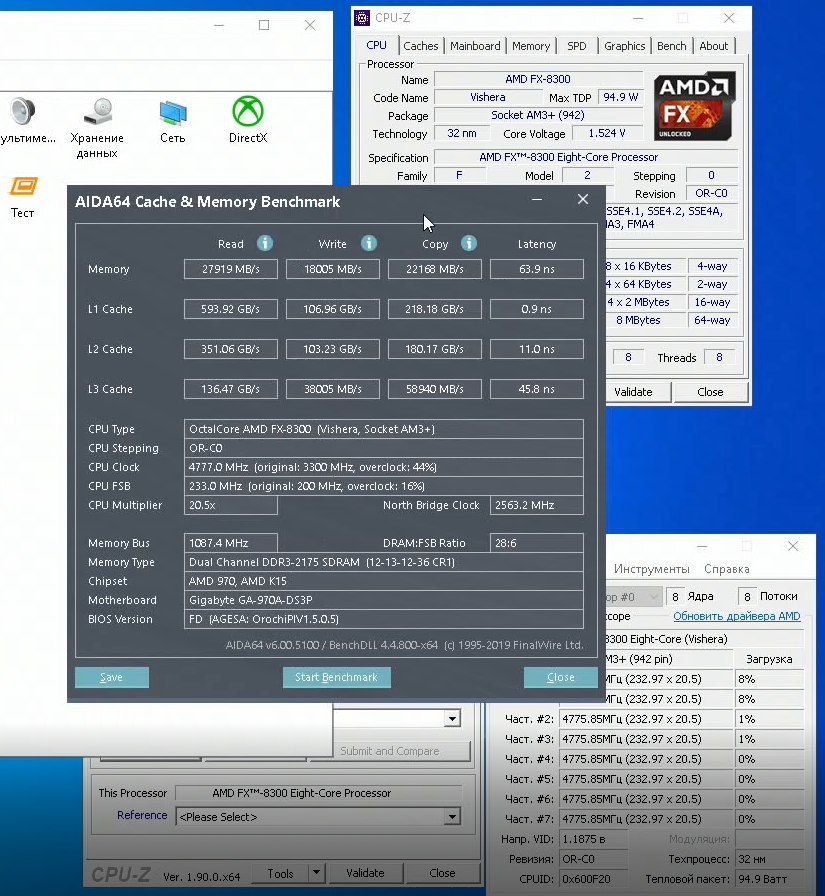Screen dimensions: 825x896
Task: Click the Copy info icon in AIDA64 benchmark
Action: (469, 243)
